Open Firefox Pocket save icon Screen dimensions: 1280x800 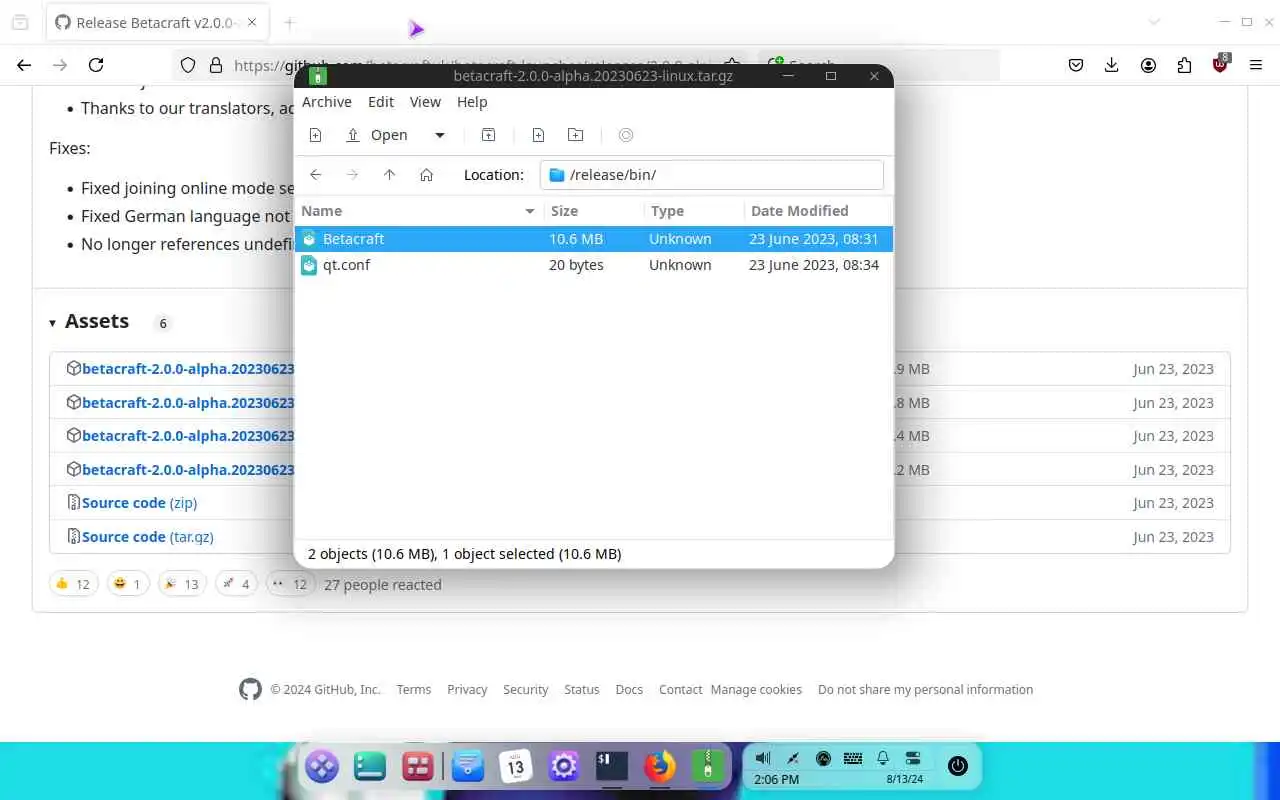pos(1076,65)
